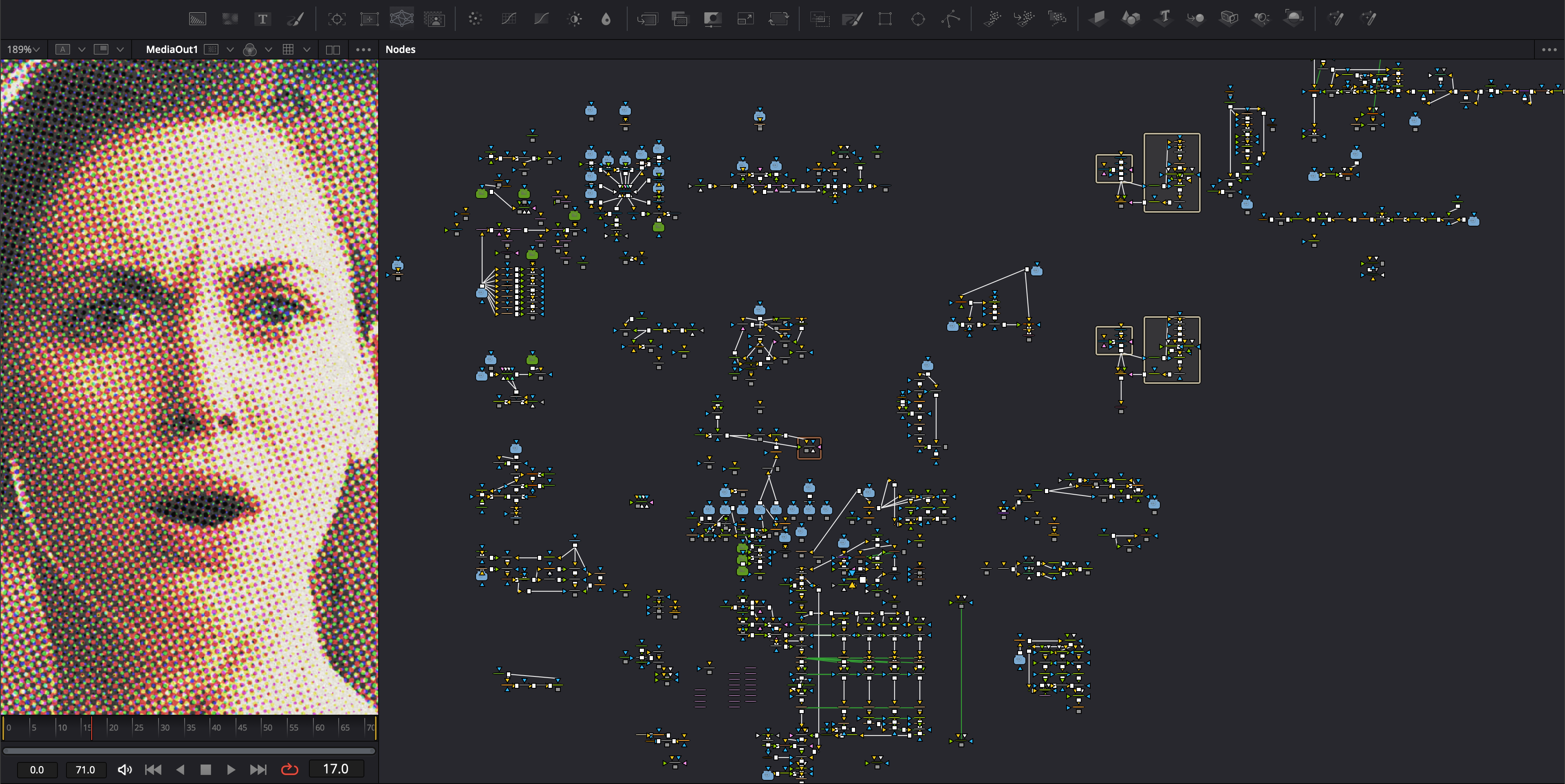The image size is (1565, 784).
Task: Click the Nodes panel title
Action: 400,50
